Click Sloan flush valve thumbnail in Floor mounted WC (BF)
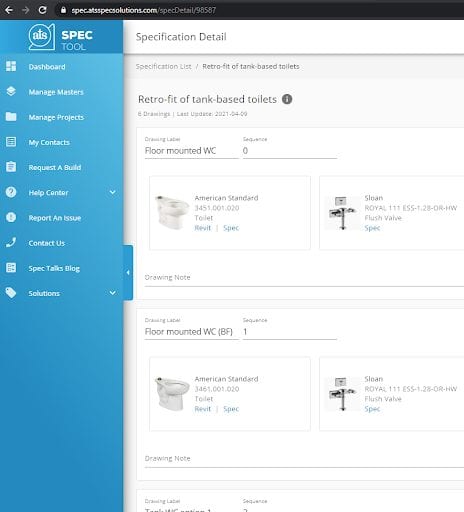 click(x=343, y=394)
